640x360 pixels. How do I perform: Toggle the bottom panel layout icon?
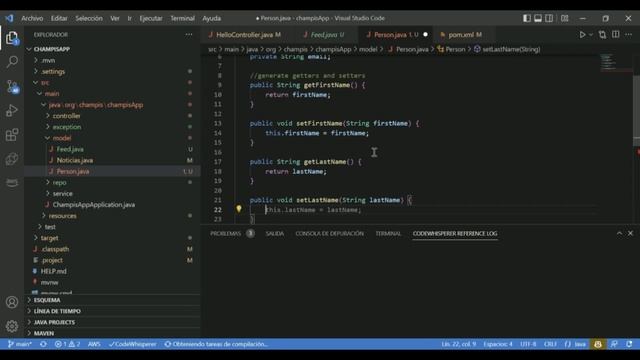tap(538, 18)
